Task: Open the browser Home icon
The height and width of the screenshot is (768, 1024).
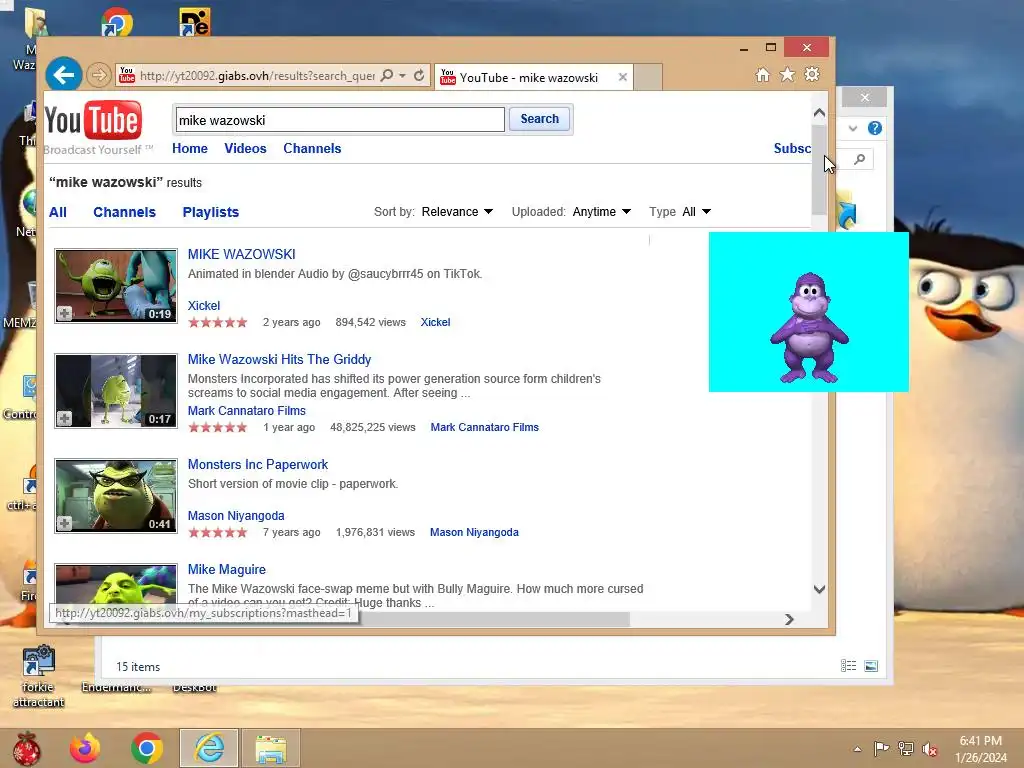Action: click(x=762, y=75)
